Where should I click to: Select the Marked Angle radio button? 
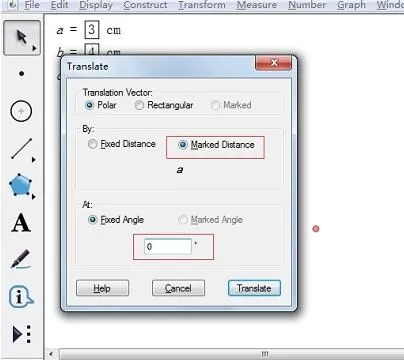(210, 220)
